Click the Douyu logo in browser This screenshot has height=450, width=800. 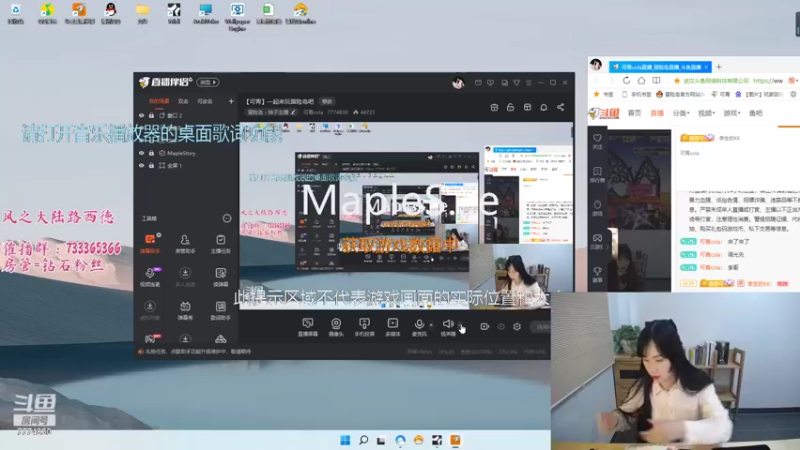click(605, 113)
